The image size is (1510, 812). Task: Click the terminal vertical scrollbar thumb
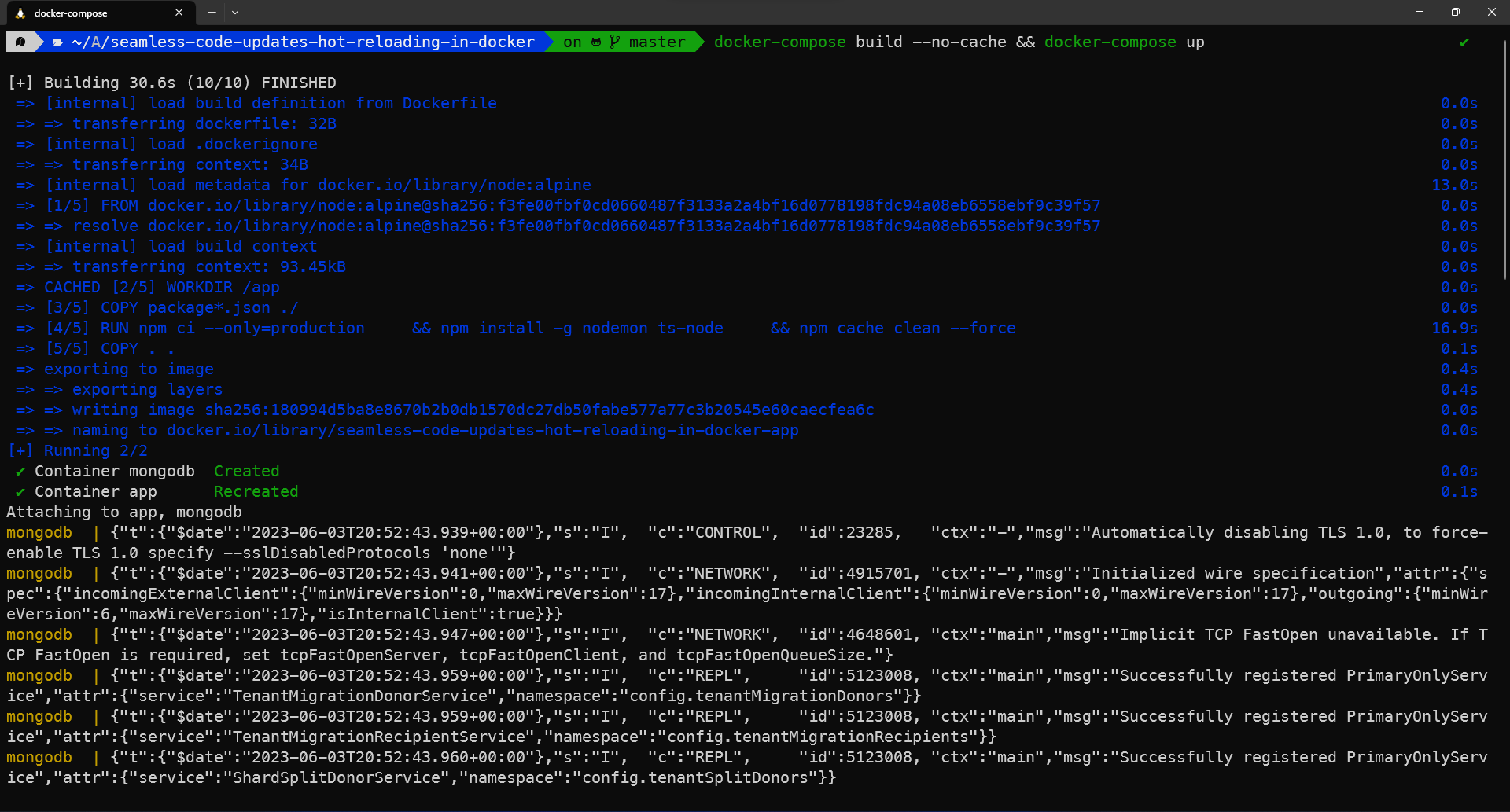[x=1505, y=157]
